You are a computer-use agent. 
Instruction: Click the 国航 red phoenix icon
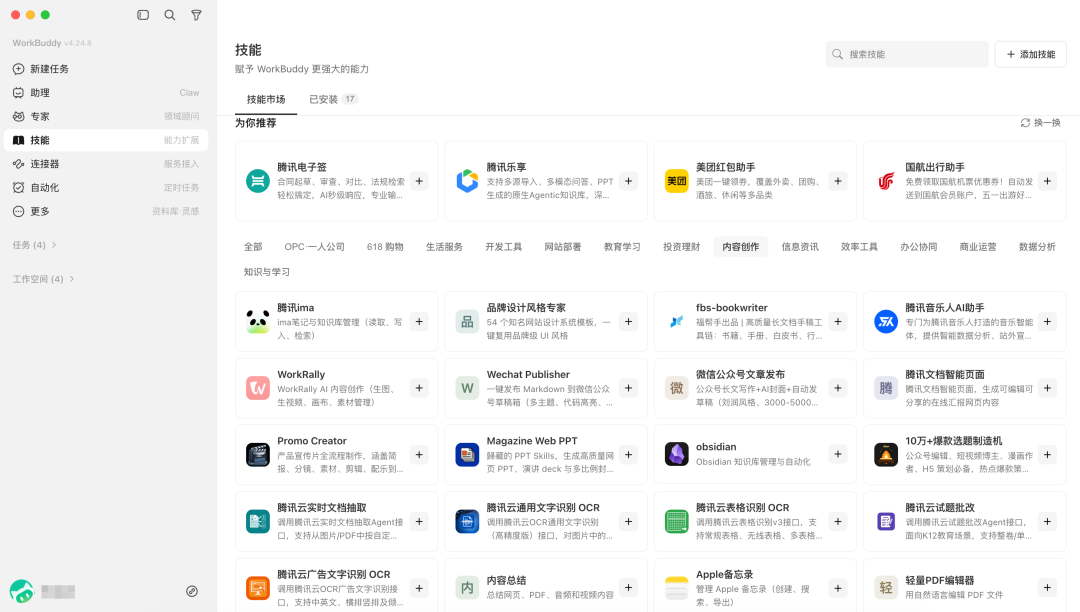pyautogui.click(x=886, y=181)
